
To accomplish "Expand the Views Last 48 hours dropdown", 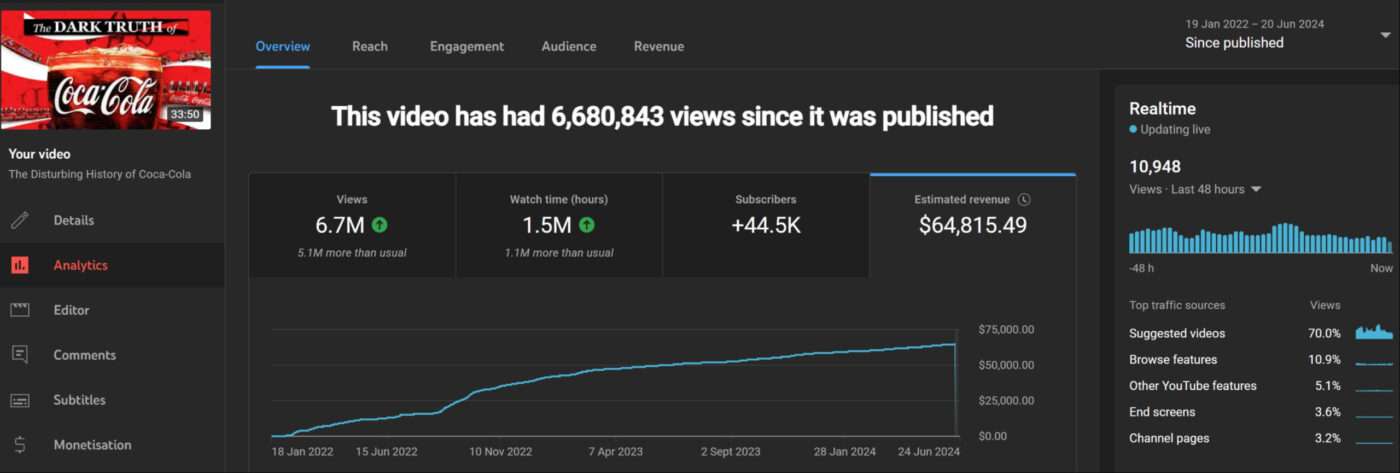I will (x=1256, y=189).
